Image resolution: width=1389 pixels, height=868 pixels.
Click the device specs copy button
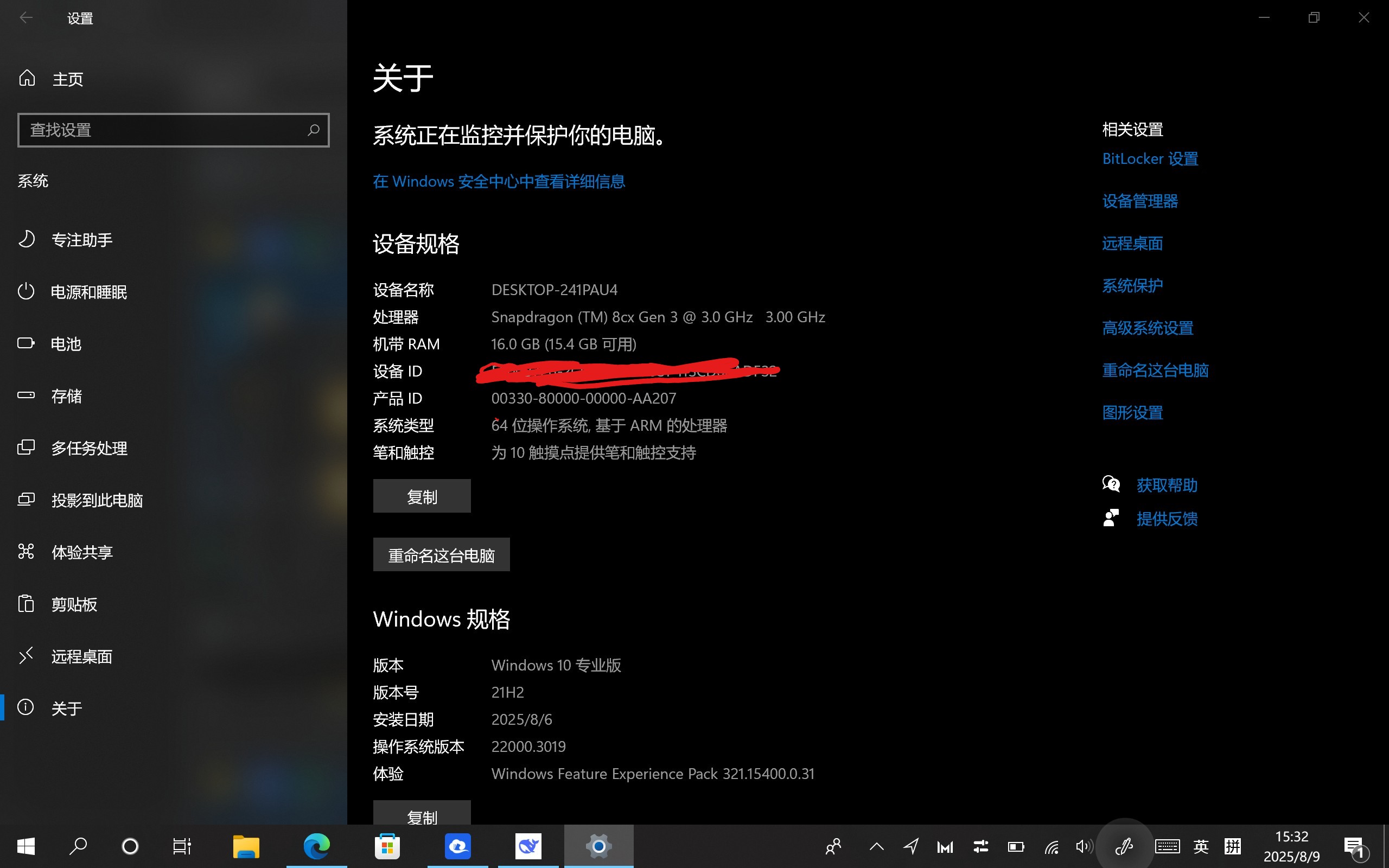pos(422,496)
